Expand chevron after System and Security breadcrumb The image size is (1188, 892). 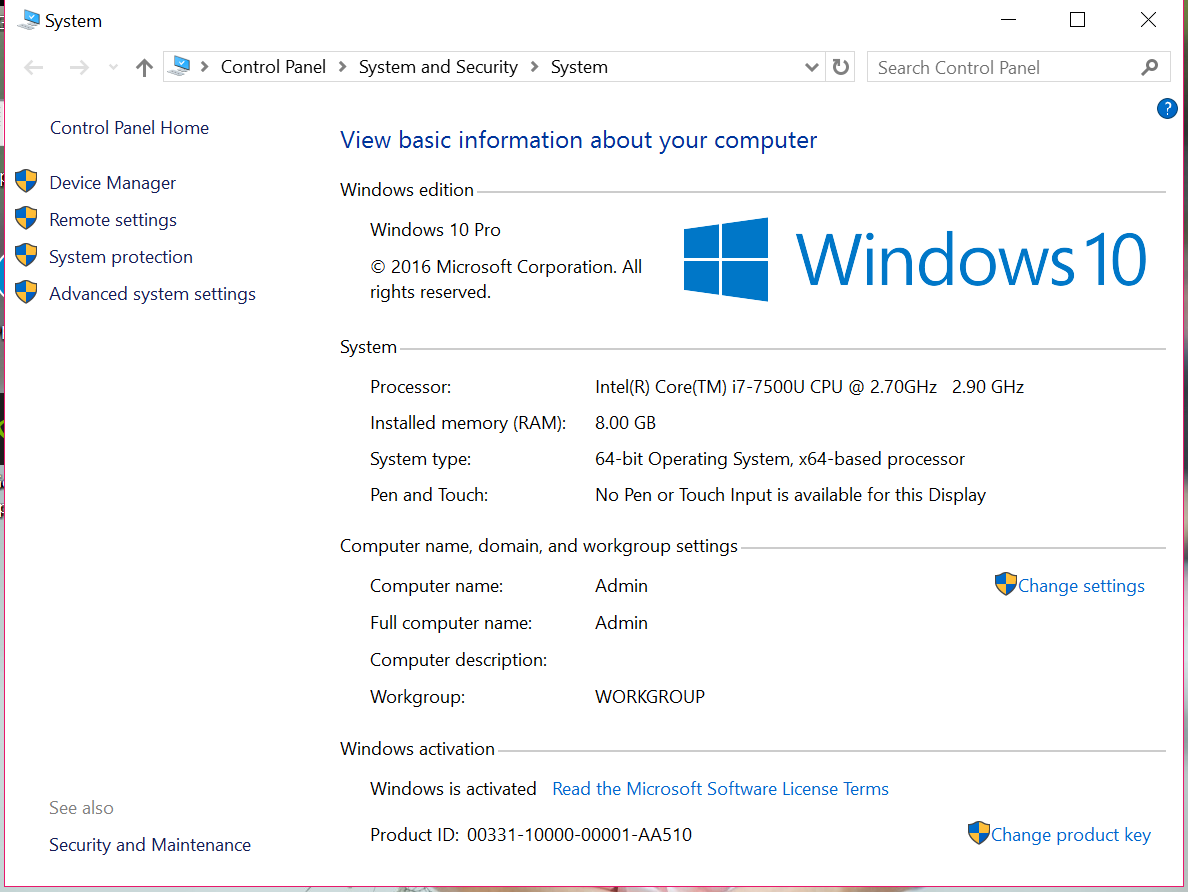[534, 67]
